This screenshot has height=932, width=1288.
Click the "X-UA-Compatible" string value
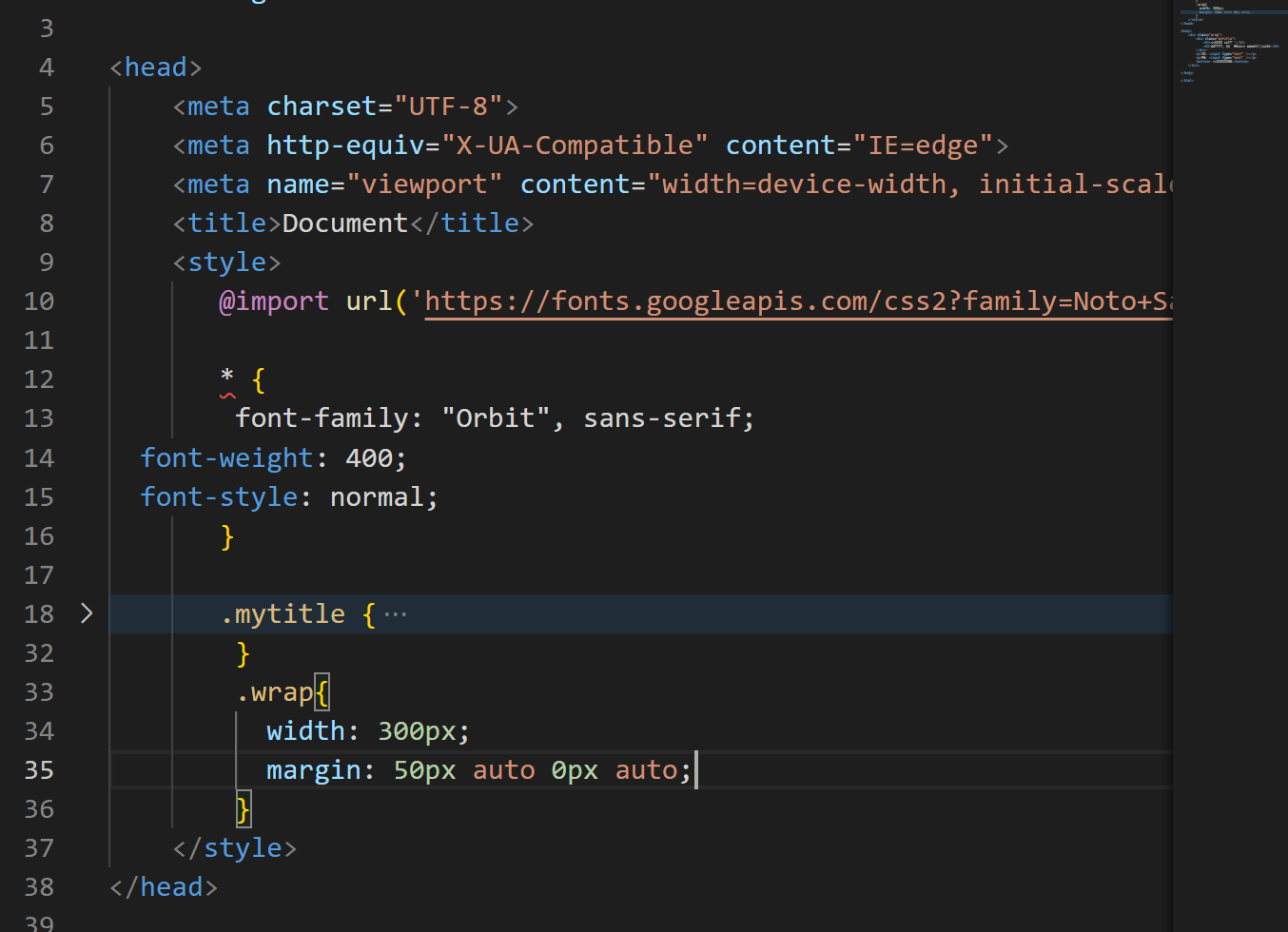pos(575,146)
